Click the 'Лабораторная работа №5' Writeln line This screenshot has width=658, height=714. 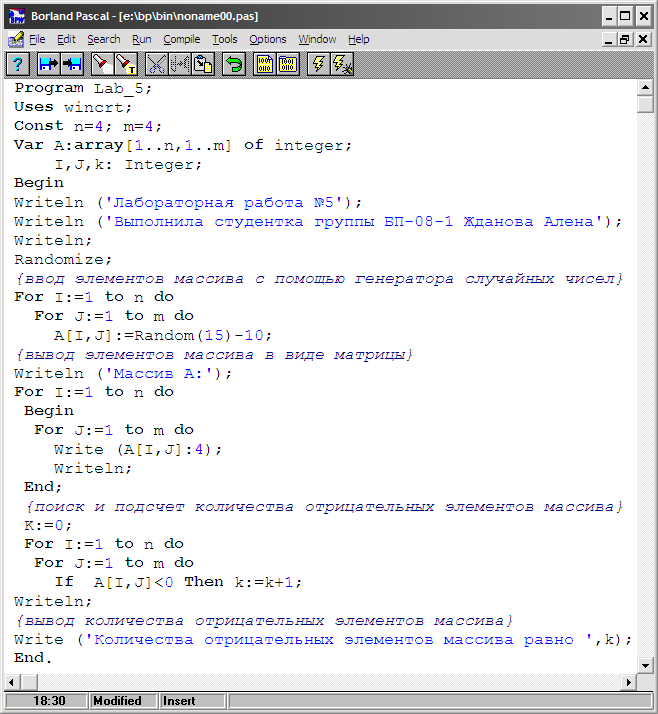pos(188,203)
